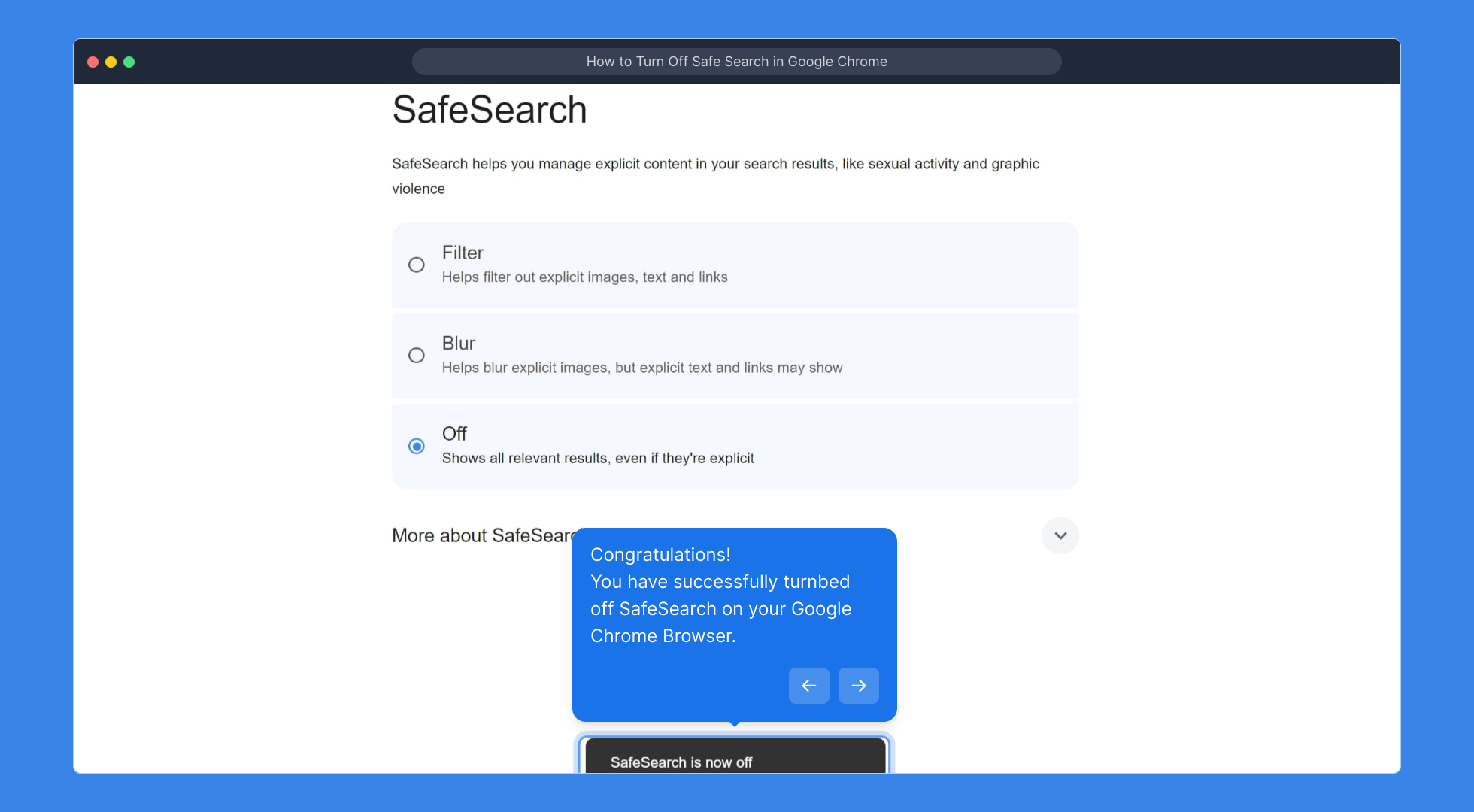Click the yellow minimize window dot
The width and height of the screenshot is (1474, 812).
[111, 62]
